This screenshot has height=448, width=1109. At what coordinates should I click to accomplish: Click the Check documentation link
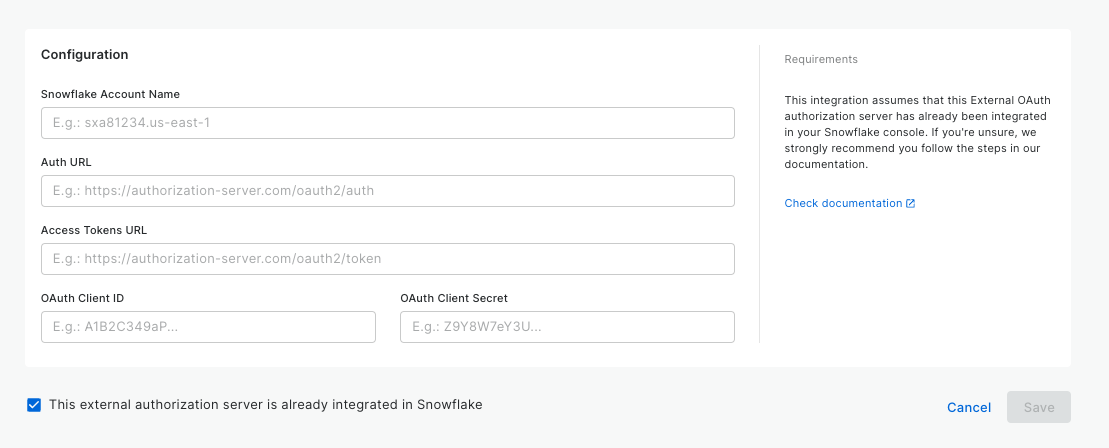[x=843, y=204]
